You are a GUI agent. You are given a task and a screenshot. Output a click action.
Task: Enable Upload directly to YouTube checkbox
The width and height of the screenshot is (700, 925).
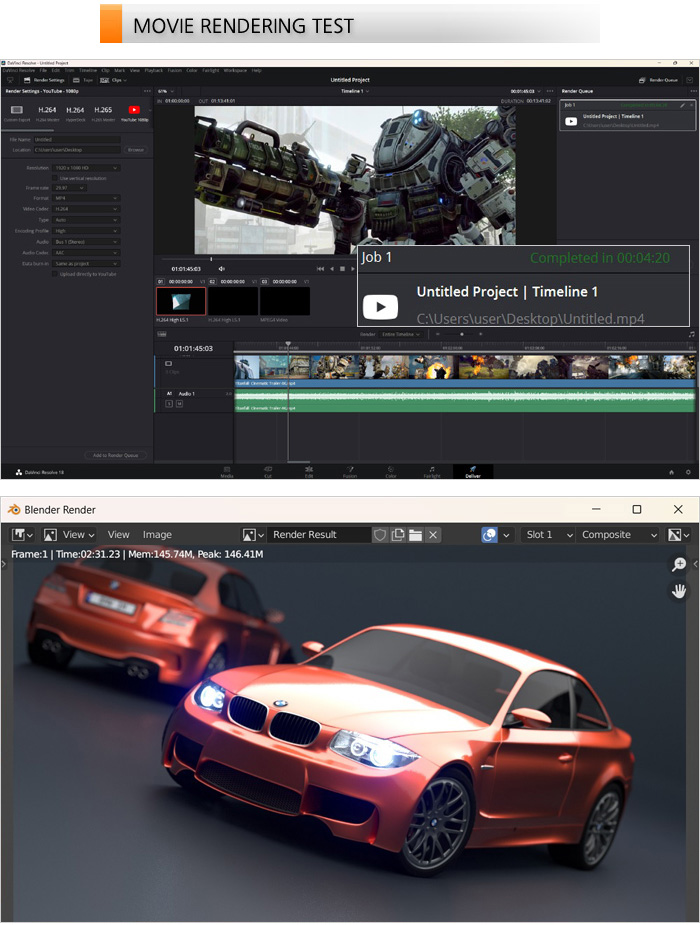(x=55, y=274)
